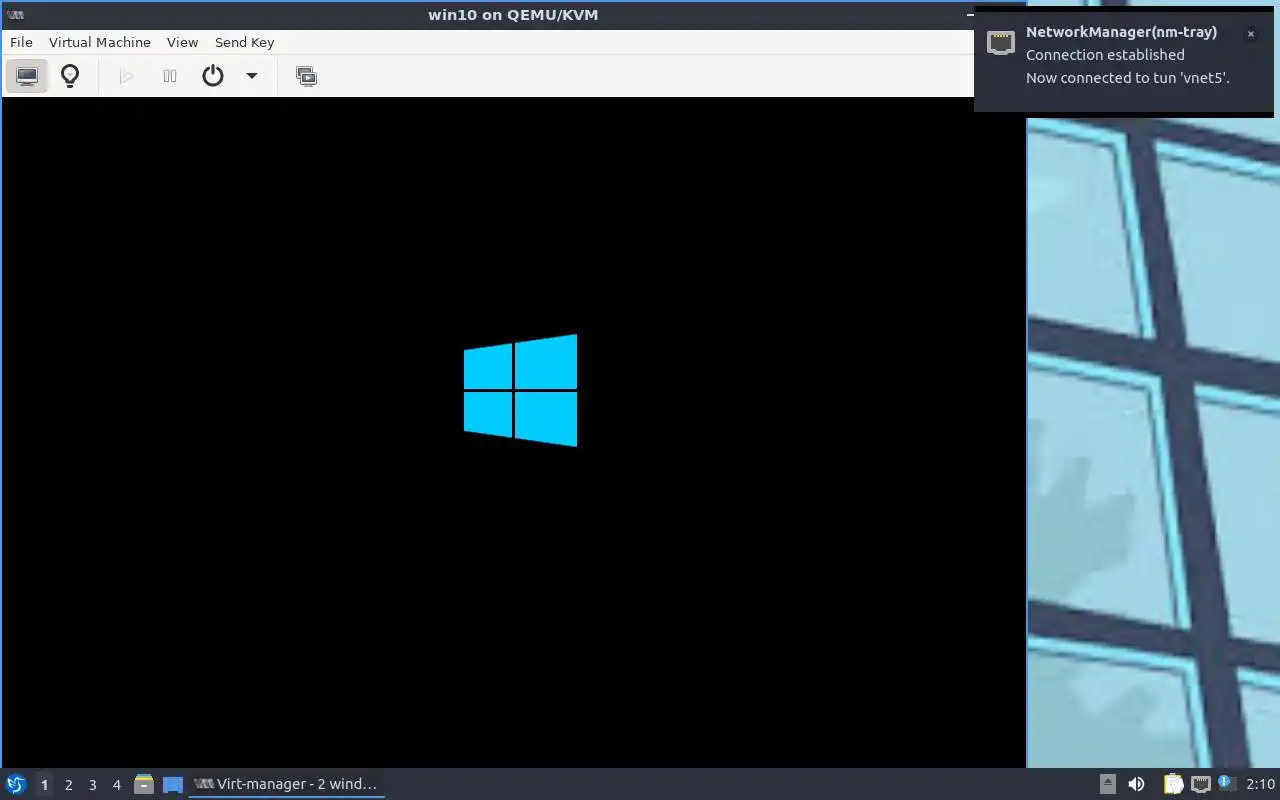Open the Lubuntu application menu

(x=16, y=784)
